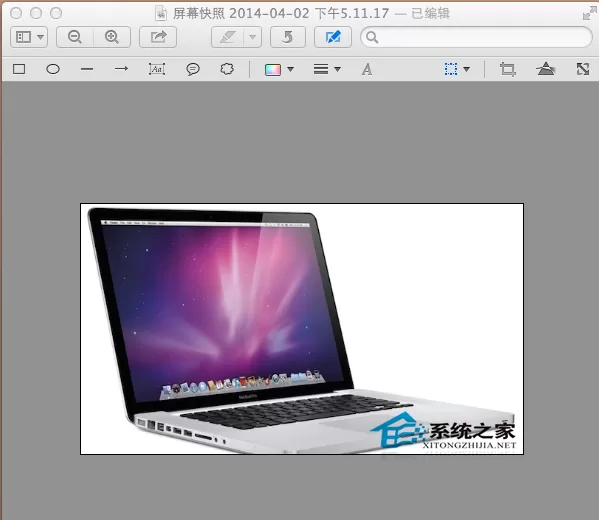Zoom out of the image

tap(75, 37)
